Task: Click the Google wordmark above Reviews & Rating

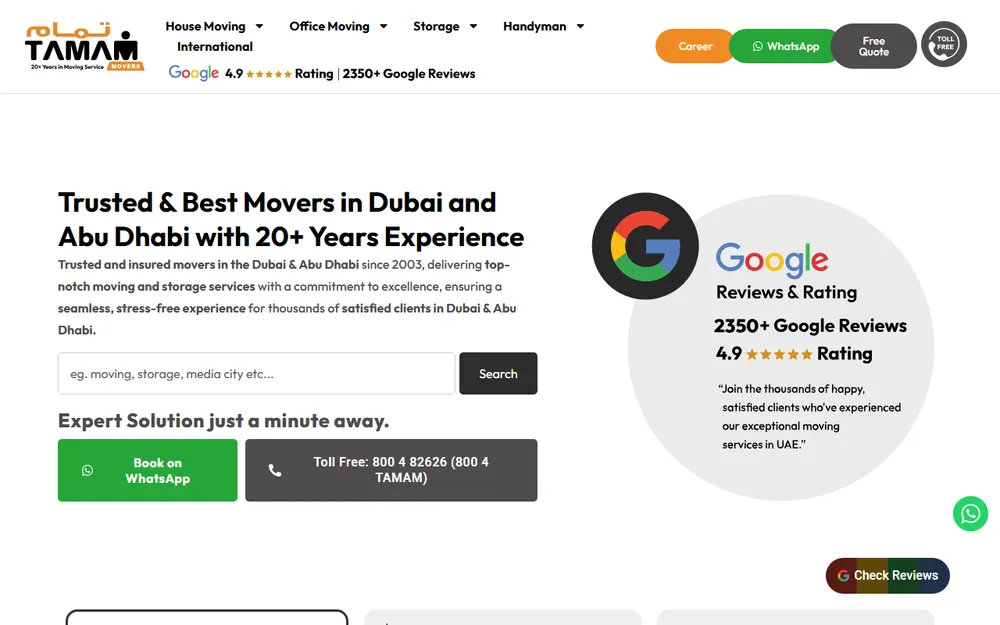Action: [x=772, y=260]
